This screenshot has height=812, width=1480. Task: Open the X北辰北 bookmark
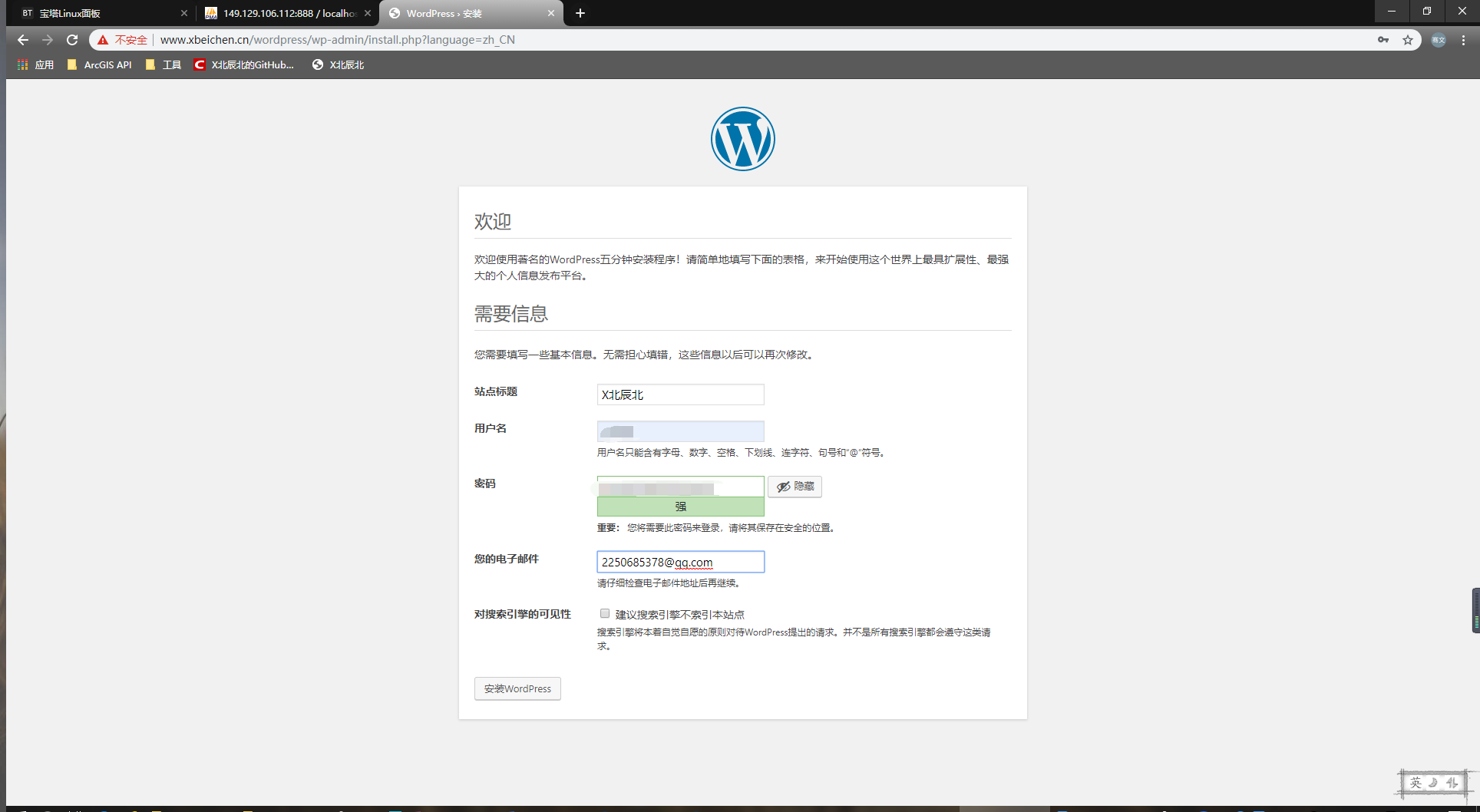click(x=339, y=65)
